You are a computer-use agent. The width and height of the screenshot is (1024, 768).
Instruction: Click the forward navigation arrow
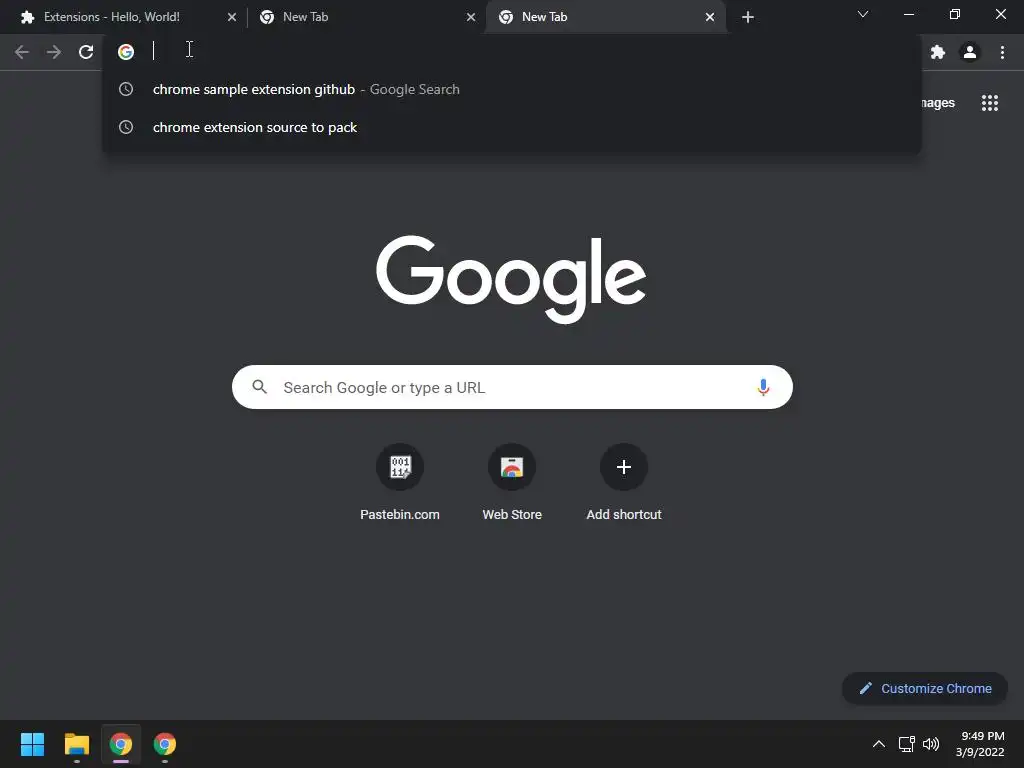(x=54, y=52)
